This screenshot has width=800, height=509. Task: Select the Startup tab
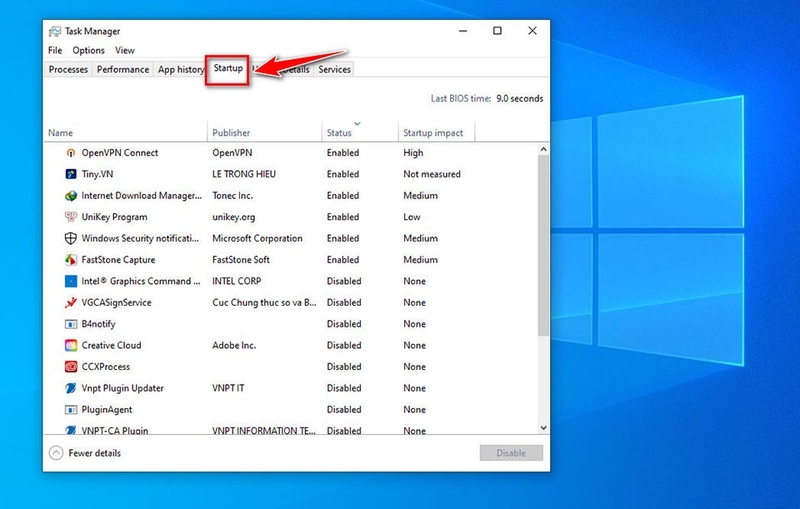(x=228, y=68)
